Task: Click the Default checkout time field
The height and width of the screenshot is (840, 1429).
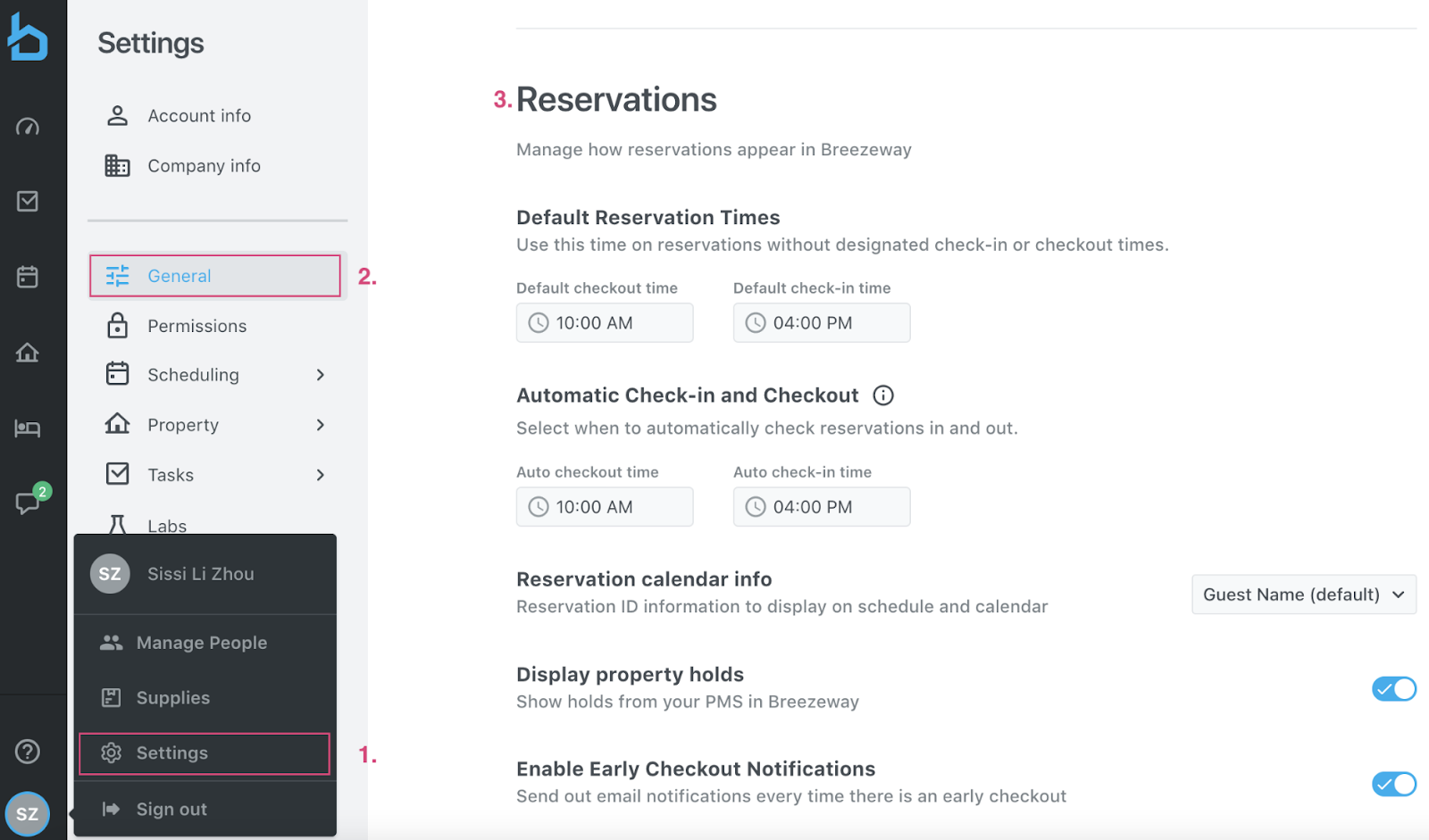Action: (x=605, y=322)
